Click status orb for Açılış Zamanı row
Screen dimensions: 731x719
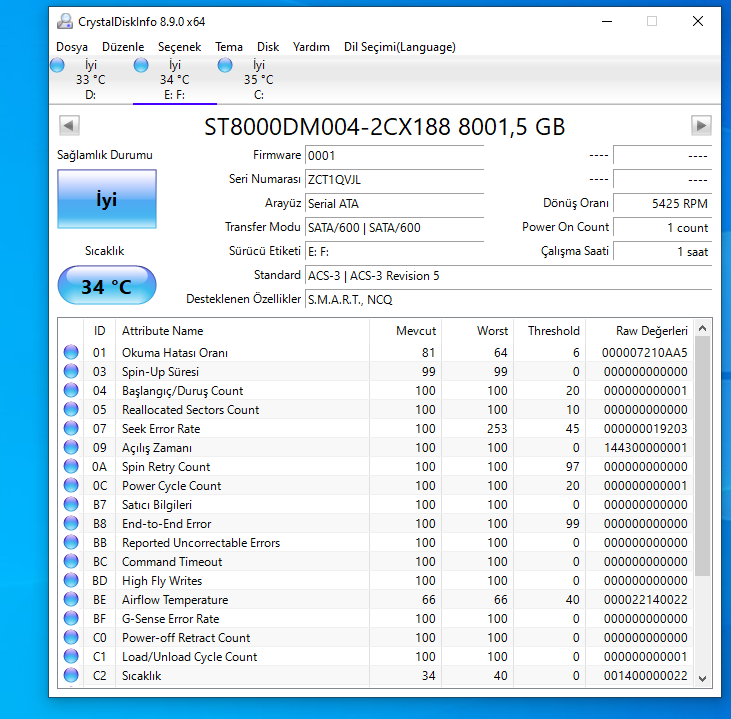coord(71,447)
